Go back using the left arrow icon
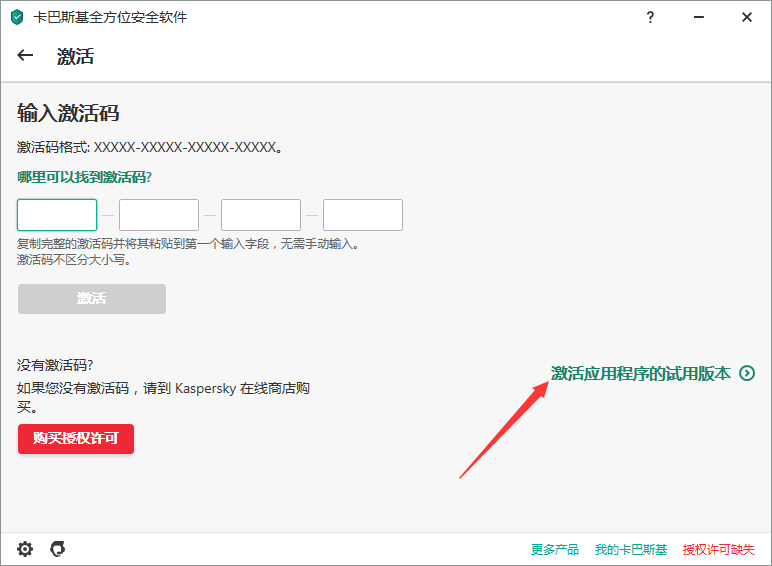Viewport: 772px width, 566px height. [25, 55]
